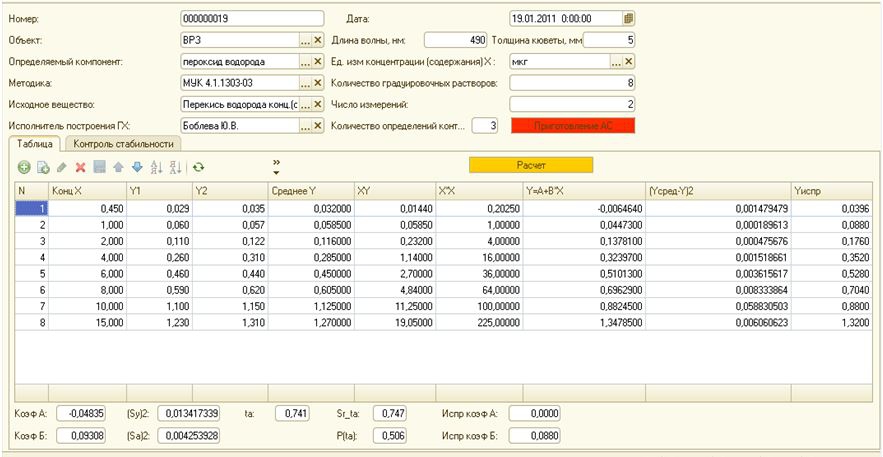This screenshot has width=883, height=457.
Task: Open the calendar picker for Дата
Action: click(x=628, y=19)
